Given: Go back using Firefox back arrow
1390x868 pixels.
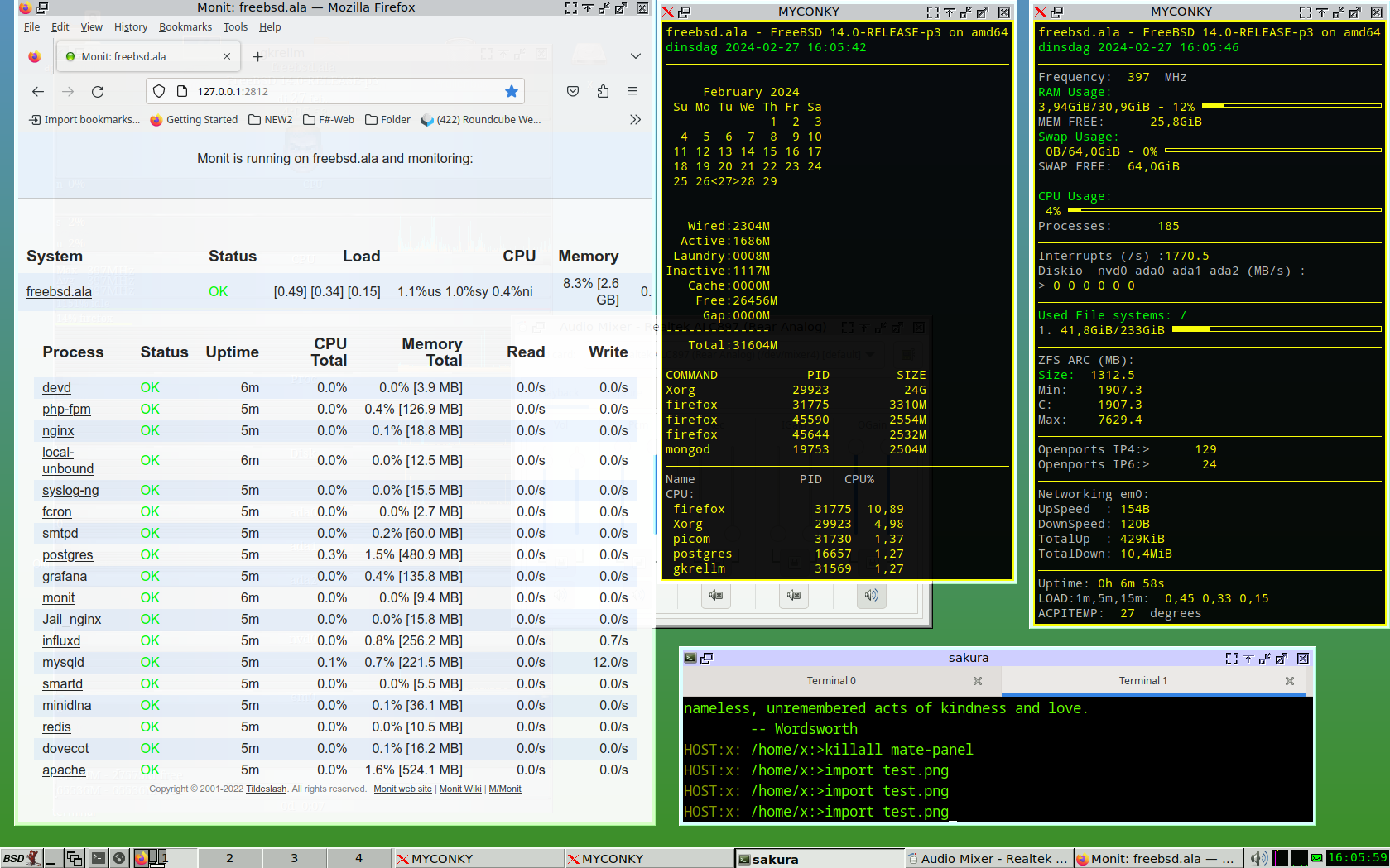Looking at the screenshot, I should tap(37, 91).
